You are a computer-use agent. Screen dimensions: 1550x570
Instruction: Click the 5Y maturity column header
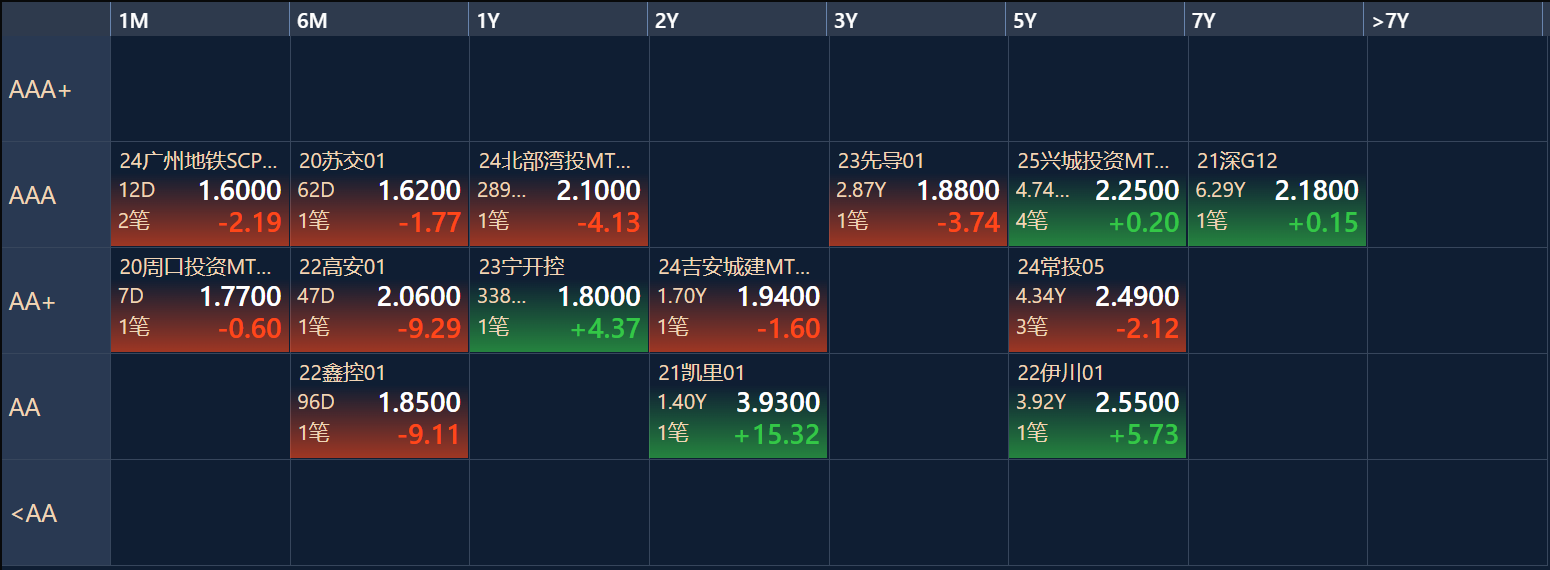point(1097,20)
